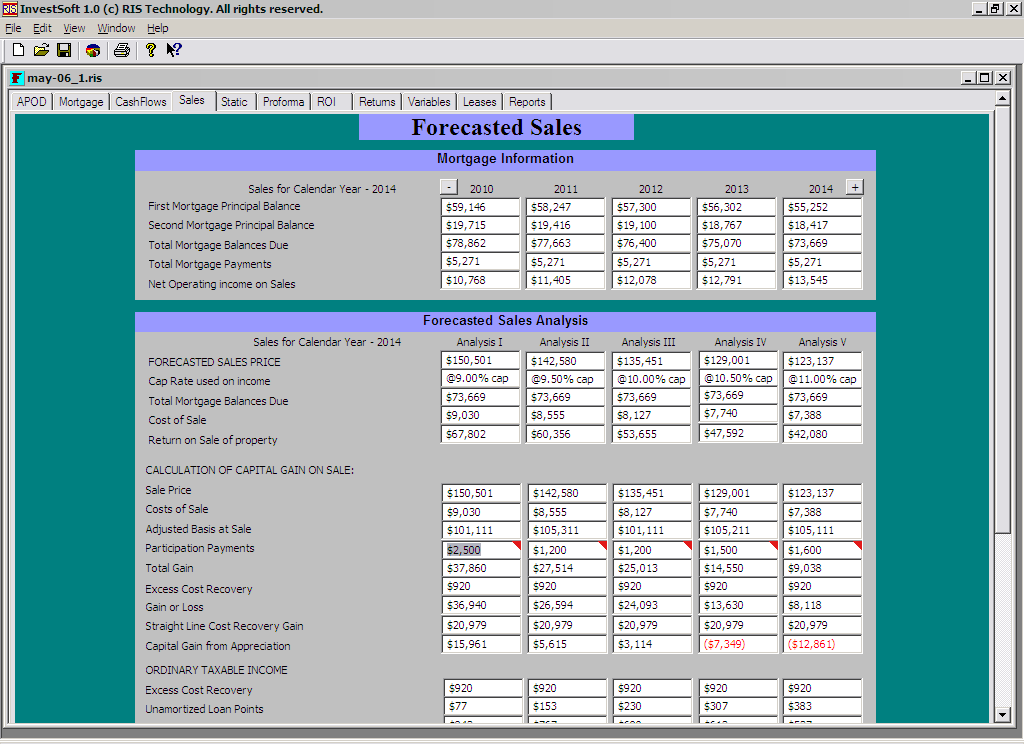Click the minus button before 2010
Viewport: 1024px width, 744px height.
[449, 187]
